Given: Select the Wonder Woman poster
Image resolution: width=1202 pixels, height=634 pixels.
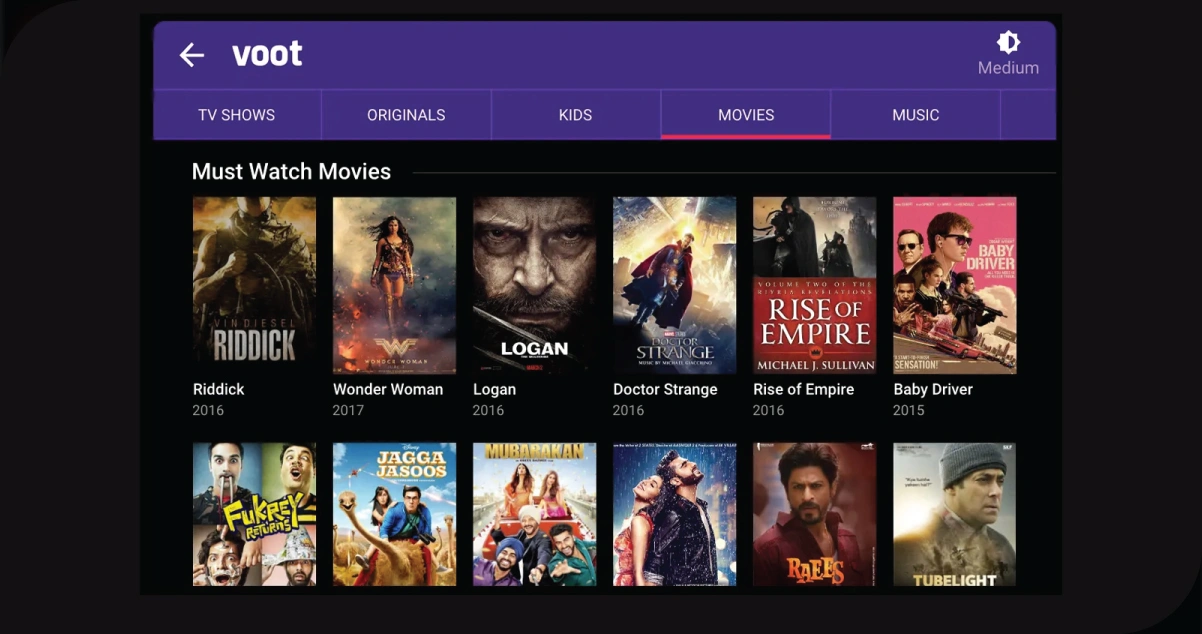Looking at the screenshot, I should 394,285.
